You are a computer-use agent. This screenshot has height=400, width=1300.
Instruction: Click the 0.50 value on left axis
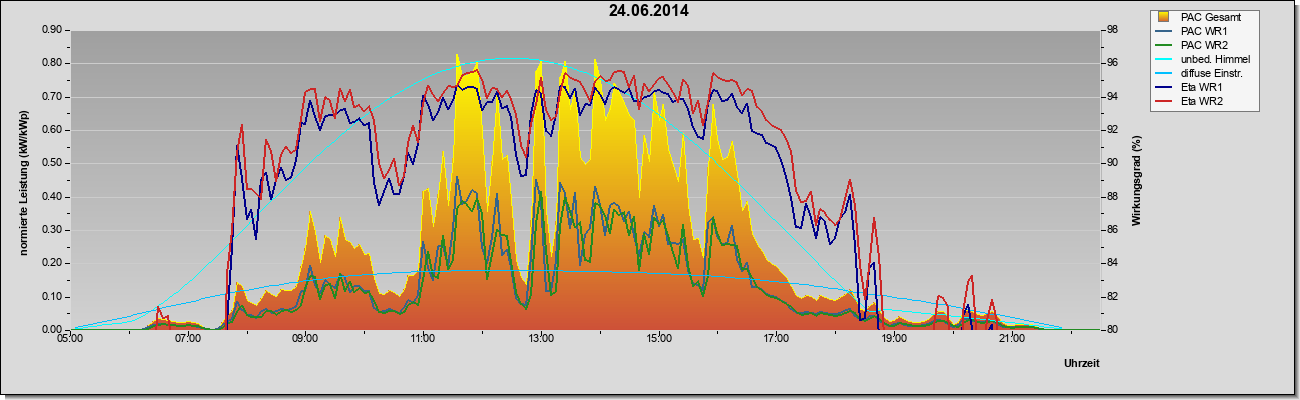[x=53, y=163]
